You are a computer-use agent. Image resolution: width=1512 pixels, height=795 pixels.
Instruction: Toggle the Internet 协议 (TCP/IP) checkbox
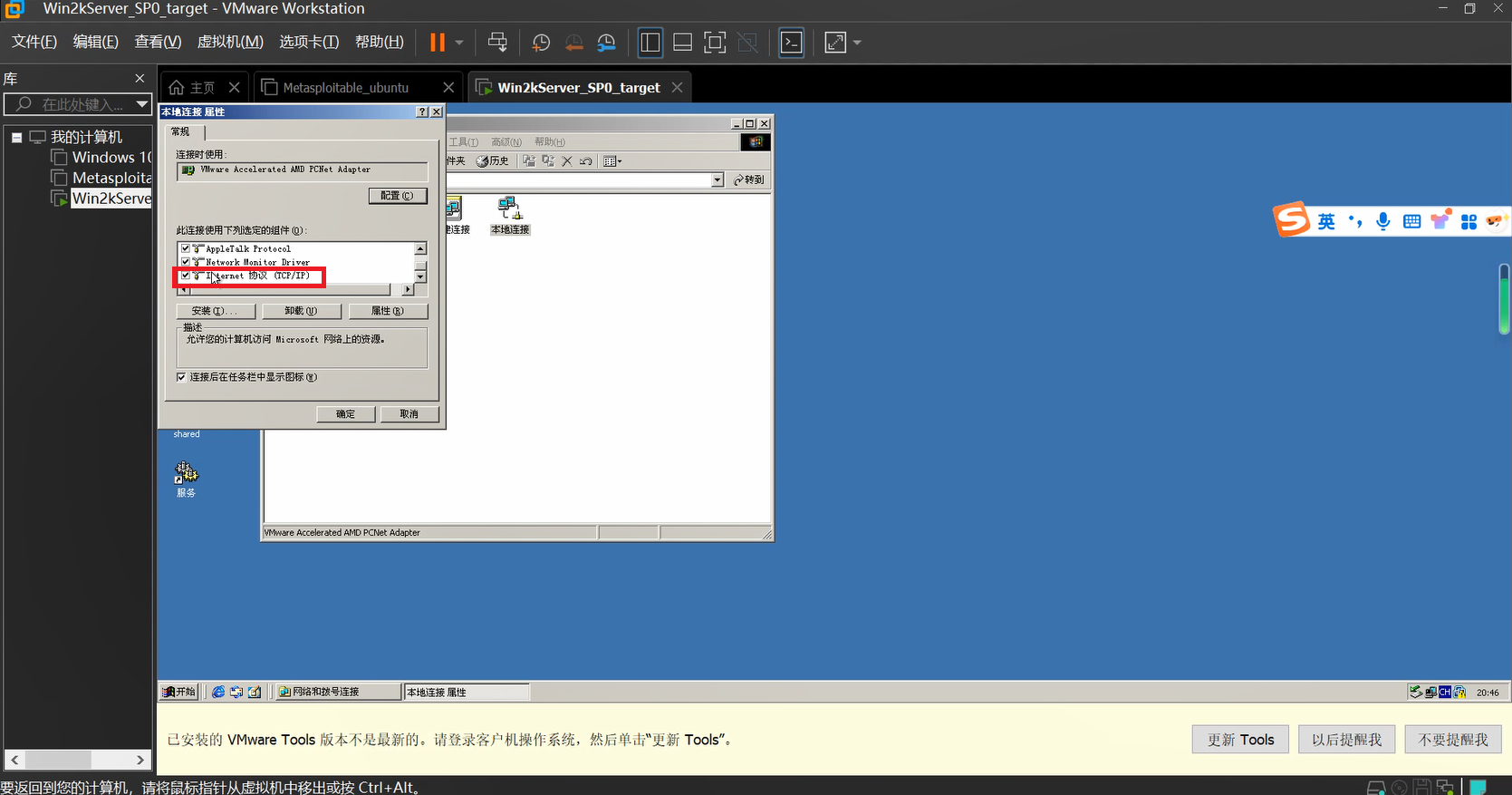[186, 276]
